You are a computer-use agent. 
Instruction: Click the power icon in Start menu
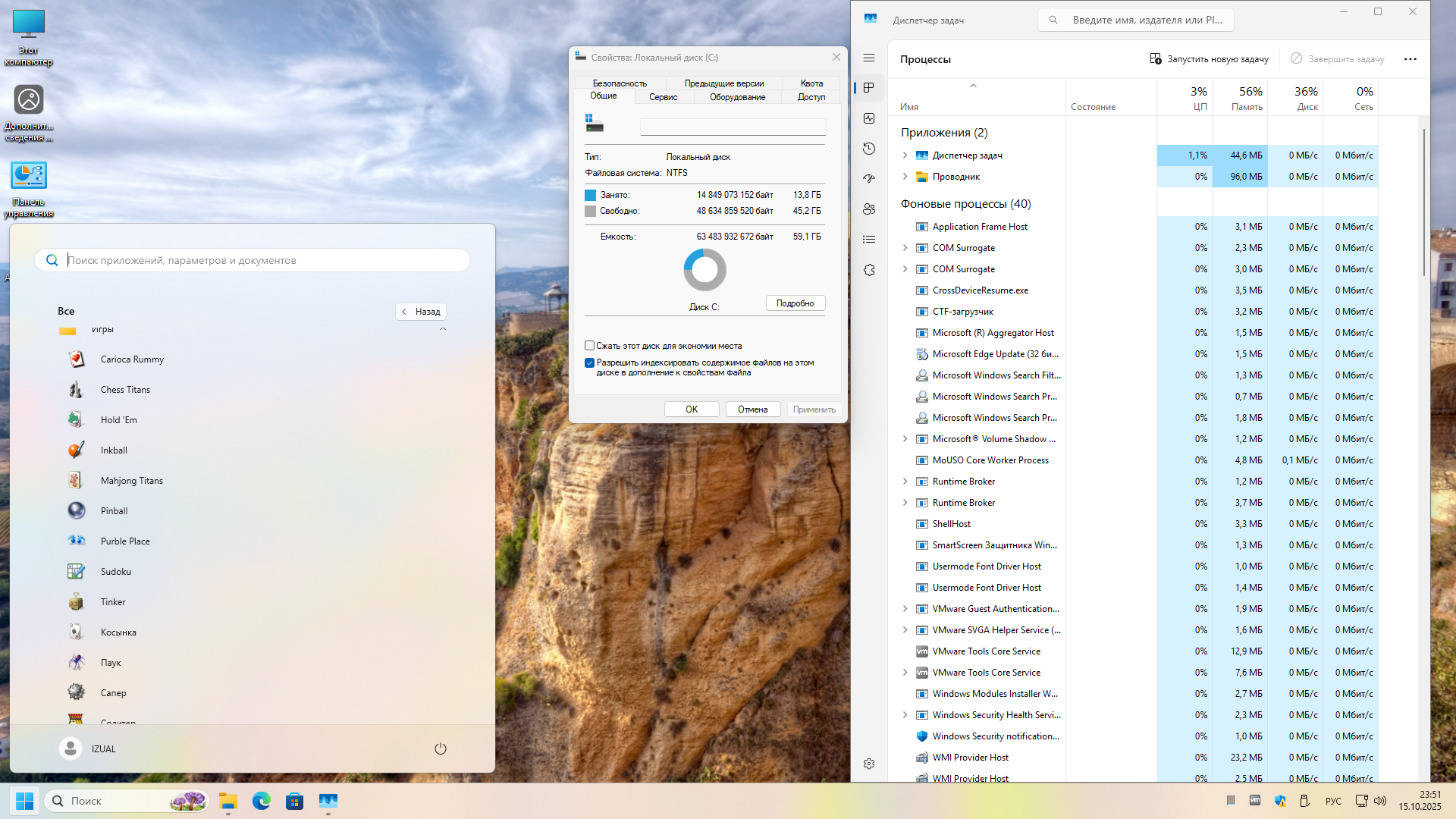pyautogui.click(x=440, y=748)
